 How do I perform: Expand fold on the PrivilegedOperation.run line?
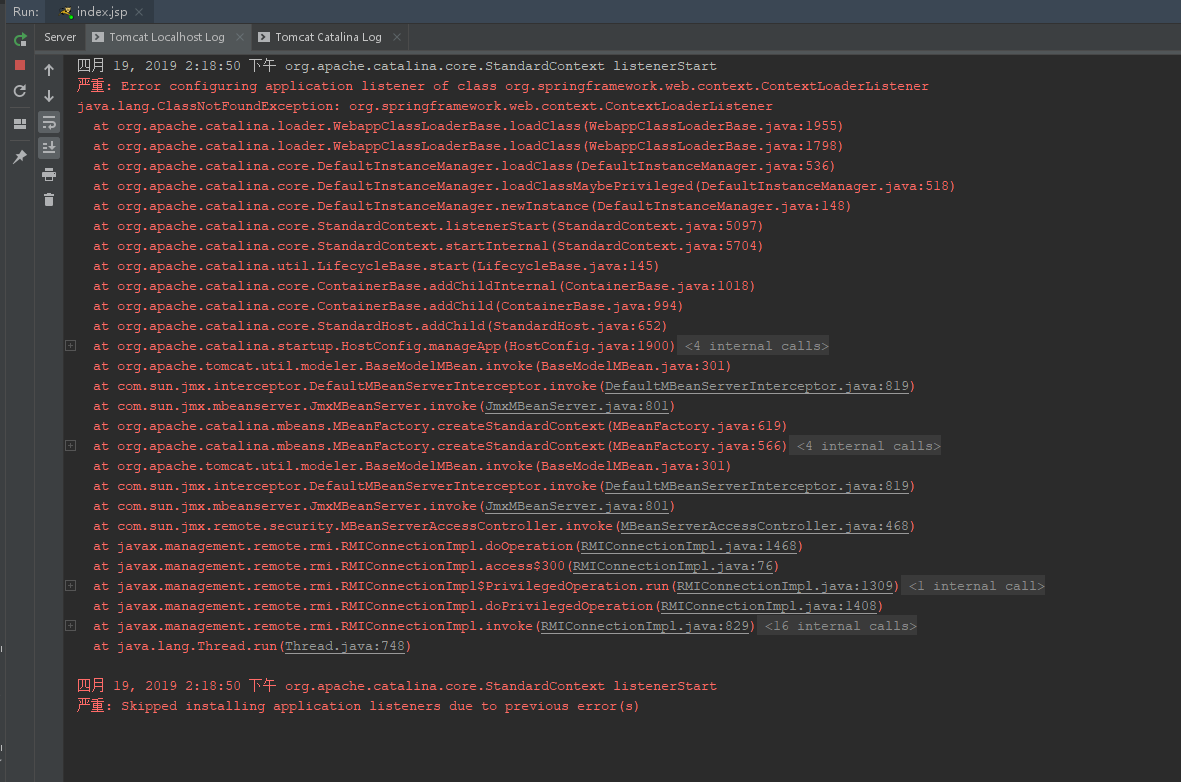click(x=71, y=586)
